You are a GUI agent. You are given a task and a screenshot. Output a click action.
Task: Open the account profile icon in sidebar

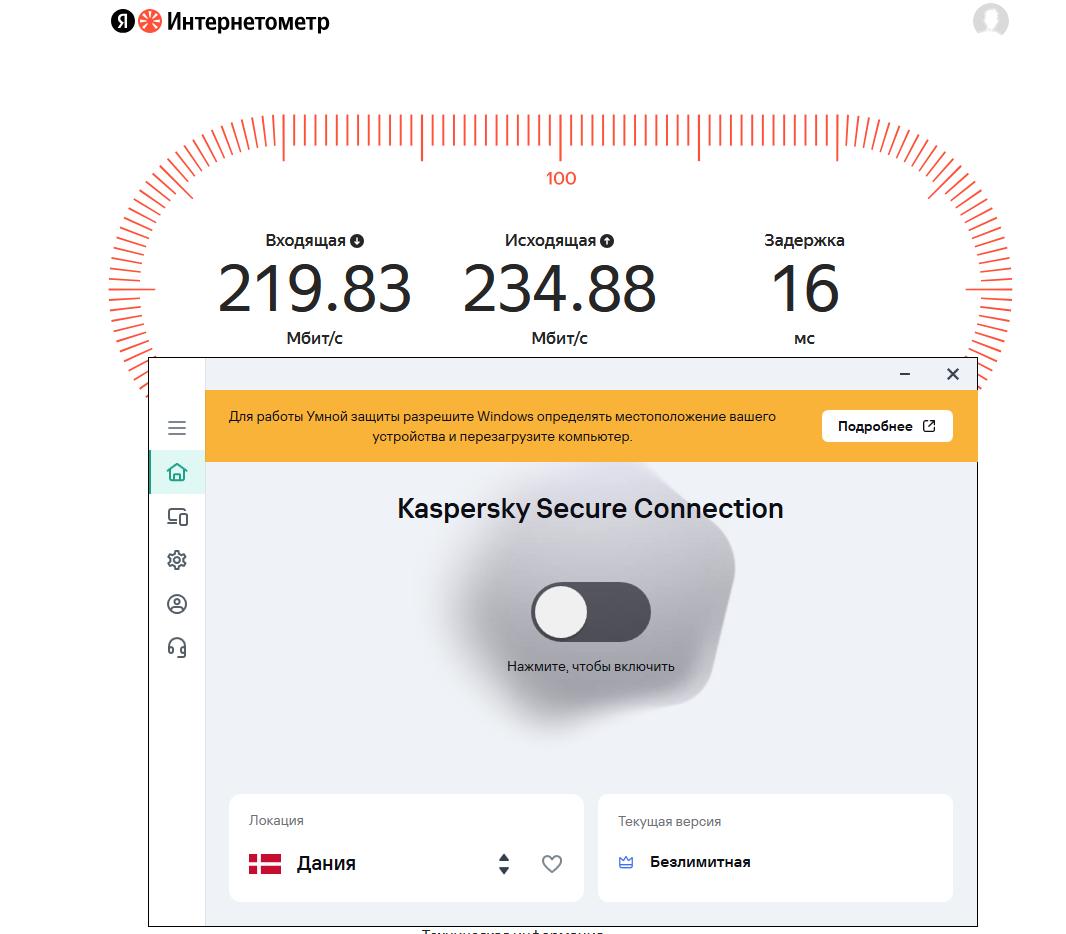pyautogui.click(x=177, y=604)
